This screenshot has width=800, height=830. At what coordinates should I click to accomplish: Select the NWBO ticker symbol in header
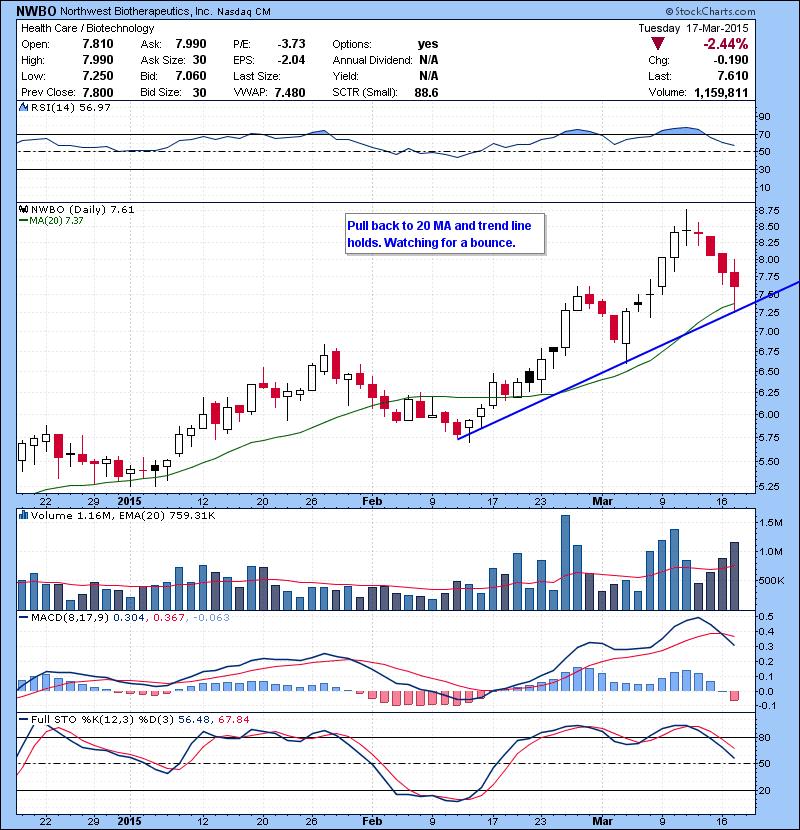click(35, 11)
